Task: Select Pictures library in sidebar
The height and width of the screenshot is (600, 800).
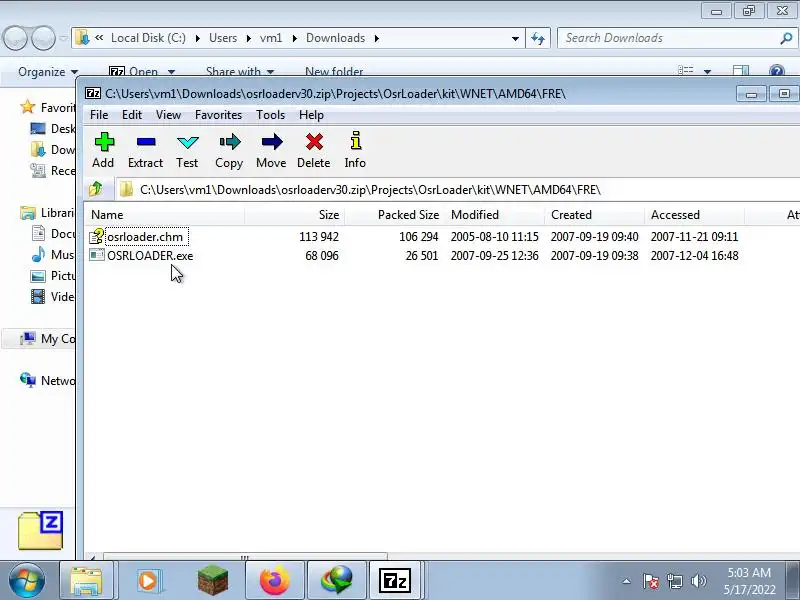Action: [53, 276]
